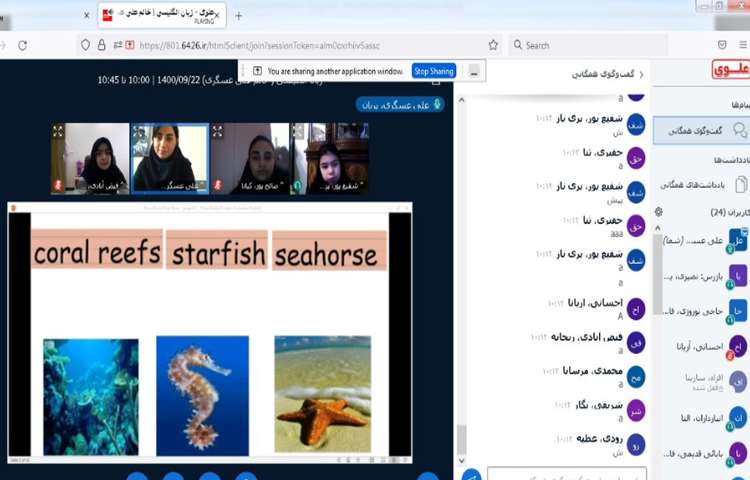
Task: Open a new browser tab
Action: coord(238,15)
